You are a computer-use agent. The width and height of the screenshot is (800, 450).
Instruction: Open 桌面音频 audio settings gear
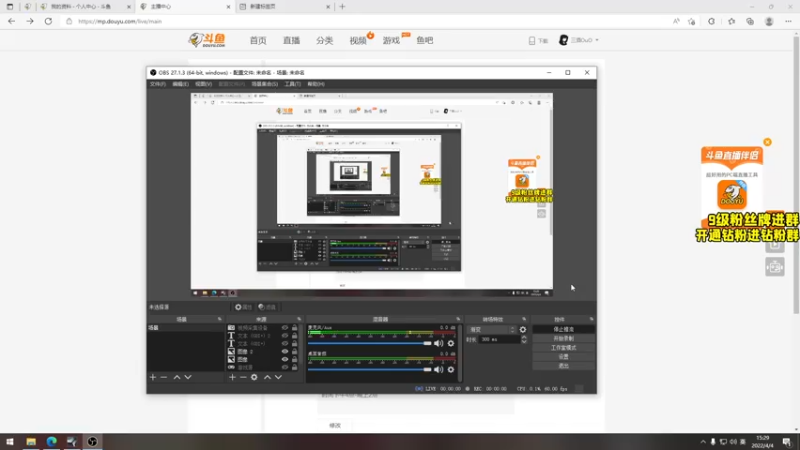click(451, 369)
